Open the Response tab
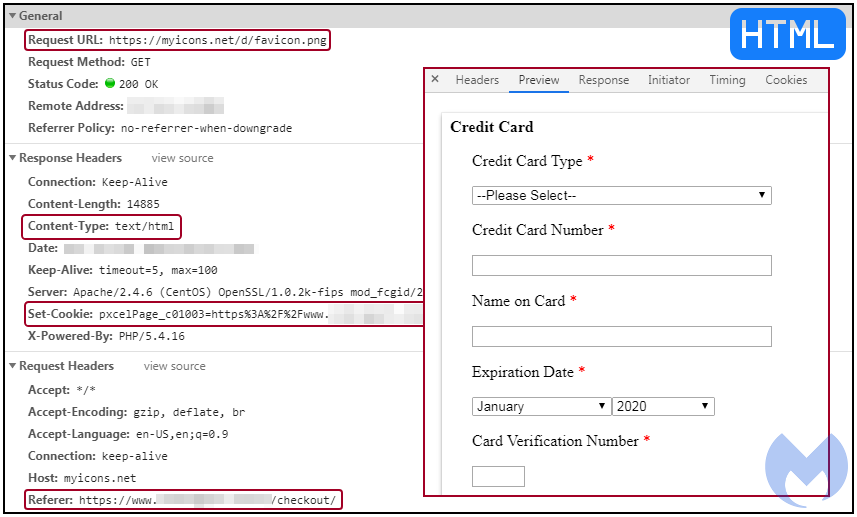The width and height of the screenshot is (857, 517). (x=604, y=80)
